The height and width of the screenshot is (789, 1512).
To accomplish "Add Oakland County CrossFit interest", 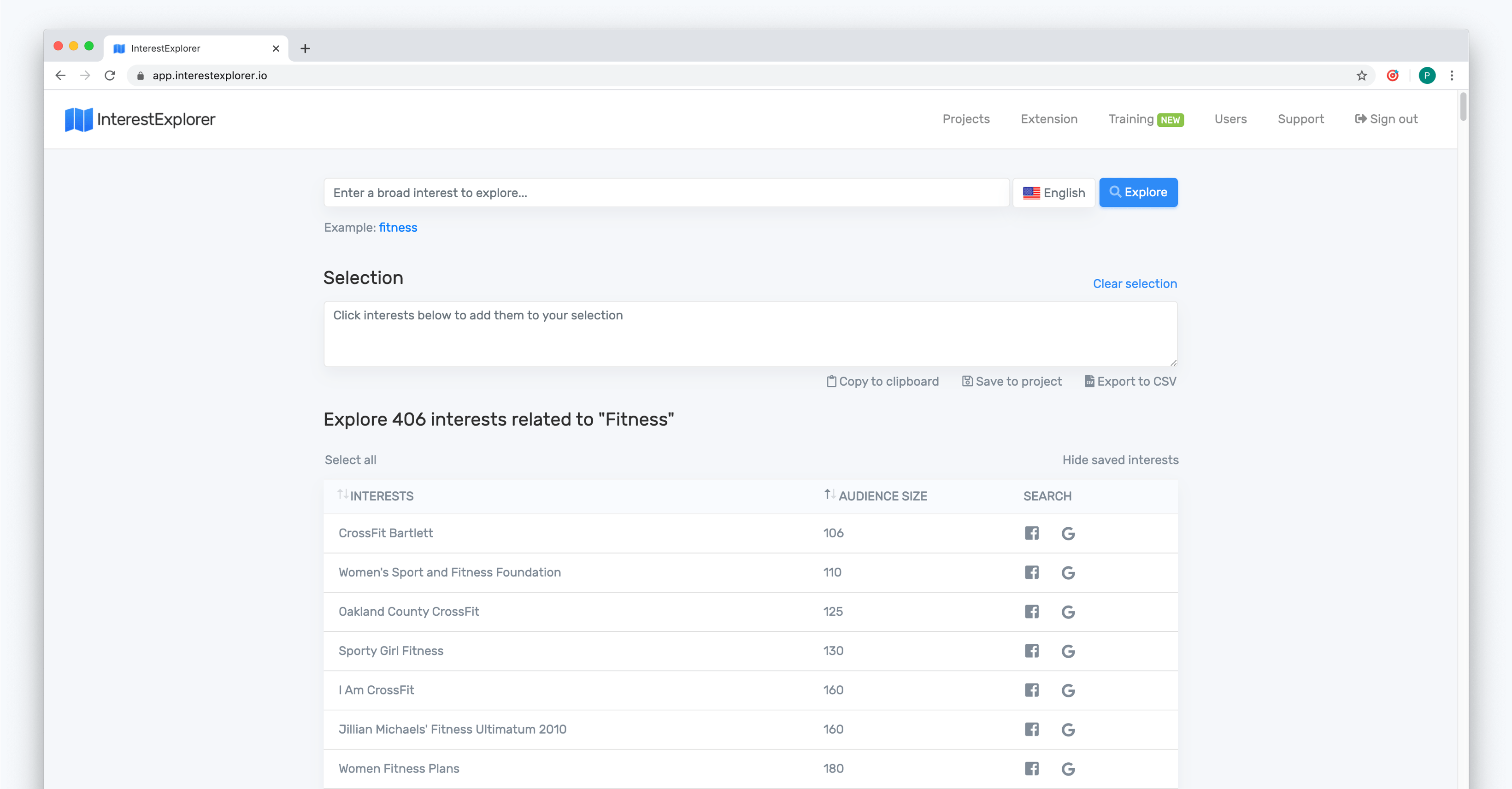I will (x=408, y=612).
